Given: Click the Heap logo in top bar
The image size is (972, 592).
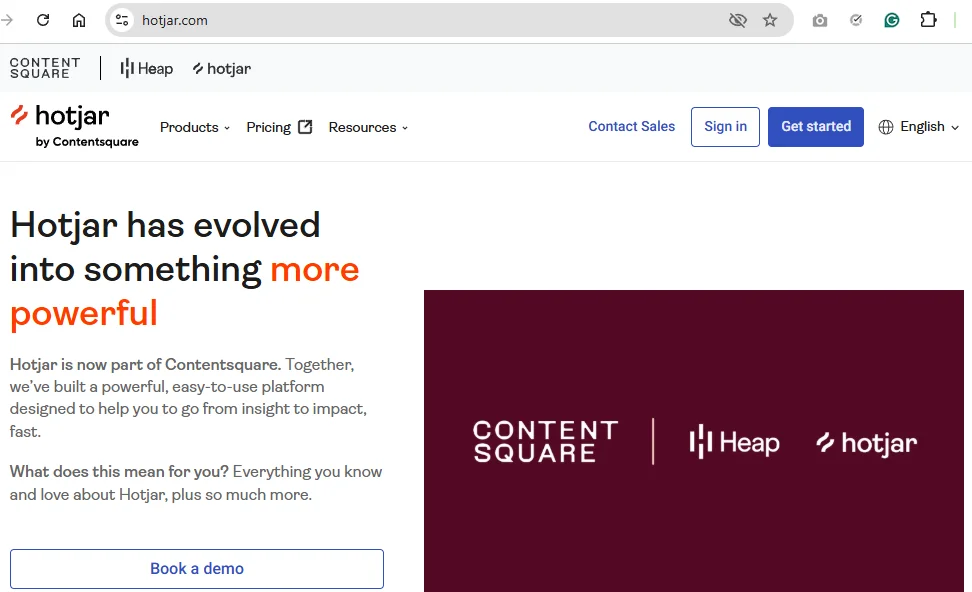Looking at the screenshot, I should point(146,68).
